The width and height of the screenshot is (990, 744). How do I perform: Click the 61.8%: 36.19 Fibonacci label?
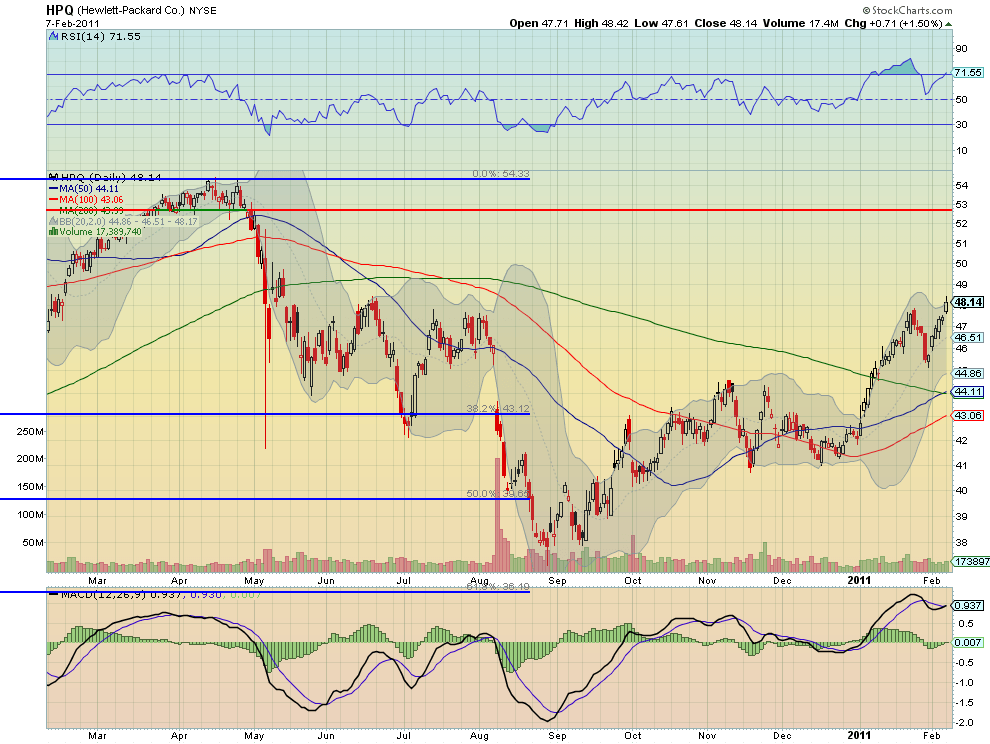498,587
